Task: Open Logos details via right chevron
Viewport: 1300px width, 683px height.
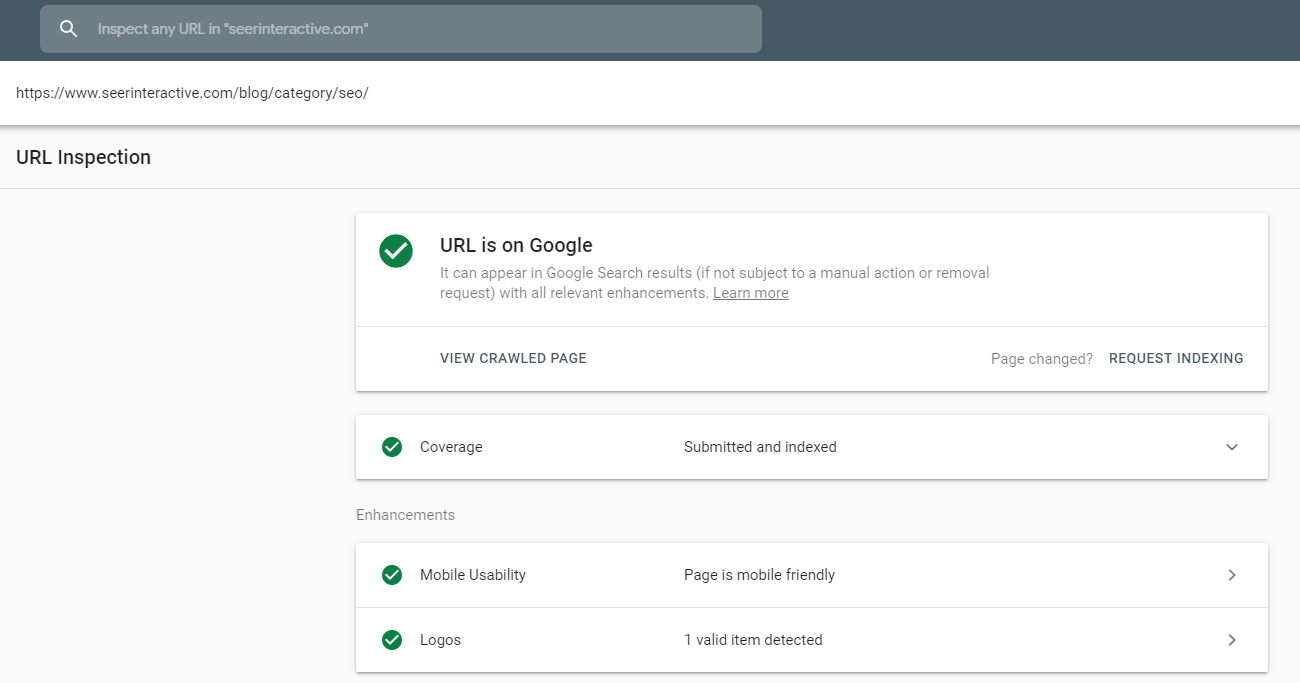Action: click(1232, 640)
